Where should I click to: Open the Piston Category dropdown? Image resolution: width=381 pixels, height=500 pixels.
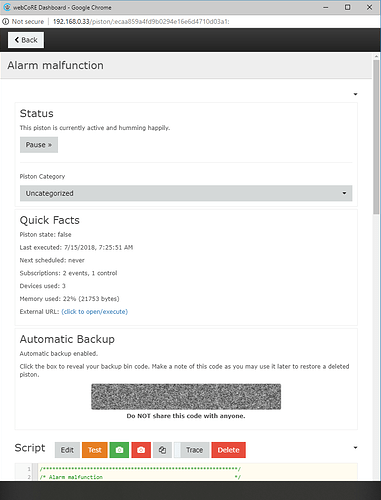[x=186, y=193]
